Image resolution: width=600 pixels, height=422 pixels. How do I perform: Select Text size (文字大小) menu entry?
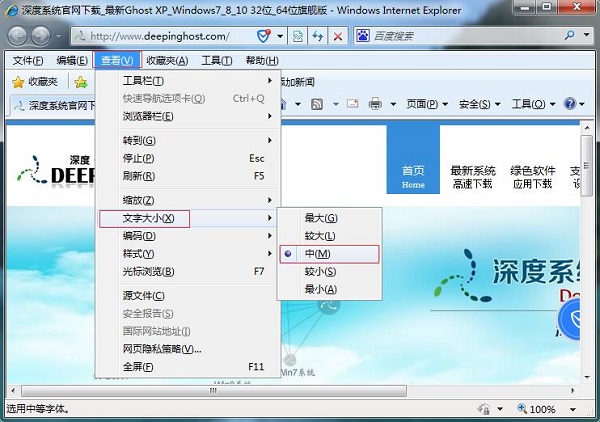tap(188, 218)
